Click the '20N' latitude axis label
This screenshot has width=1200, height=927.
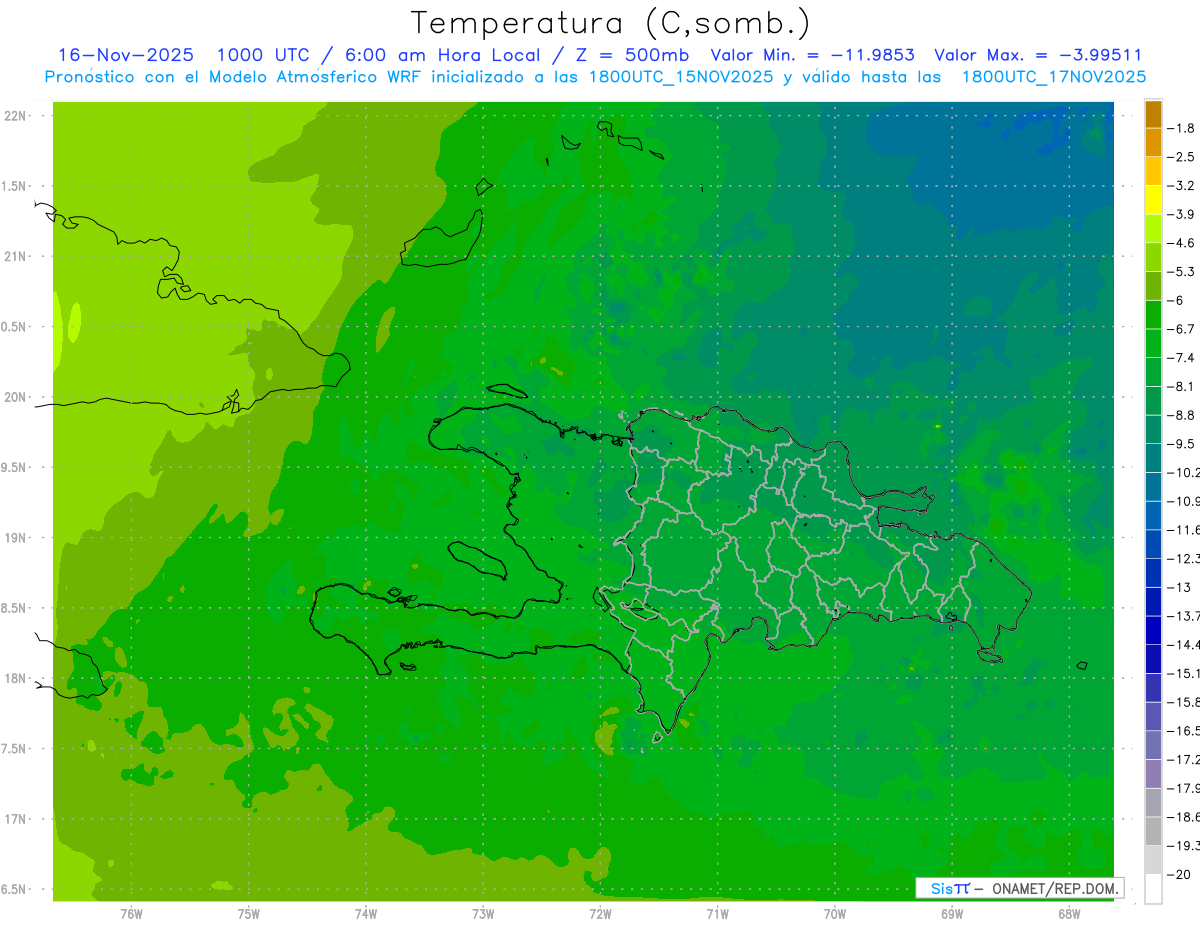pyautogui.click(x=16, y=397)
